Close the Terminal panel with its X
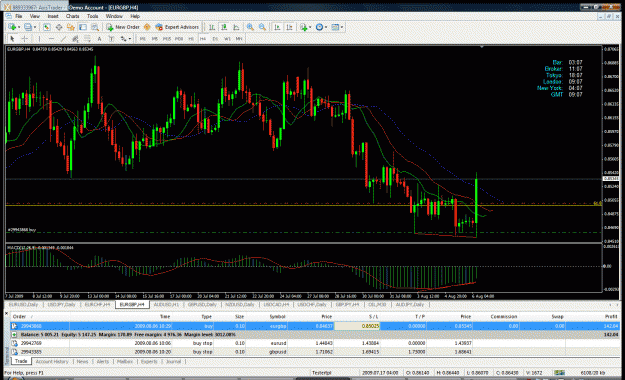The height and width of the screenshot is (380, 625). point(6,314)
